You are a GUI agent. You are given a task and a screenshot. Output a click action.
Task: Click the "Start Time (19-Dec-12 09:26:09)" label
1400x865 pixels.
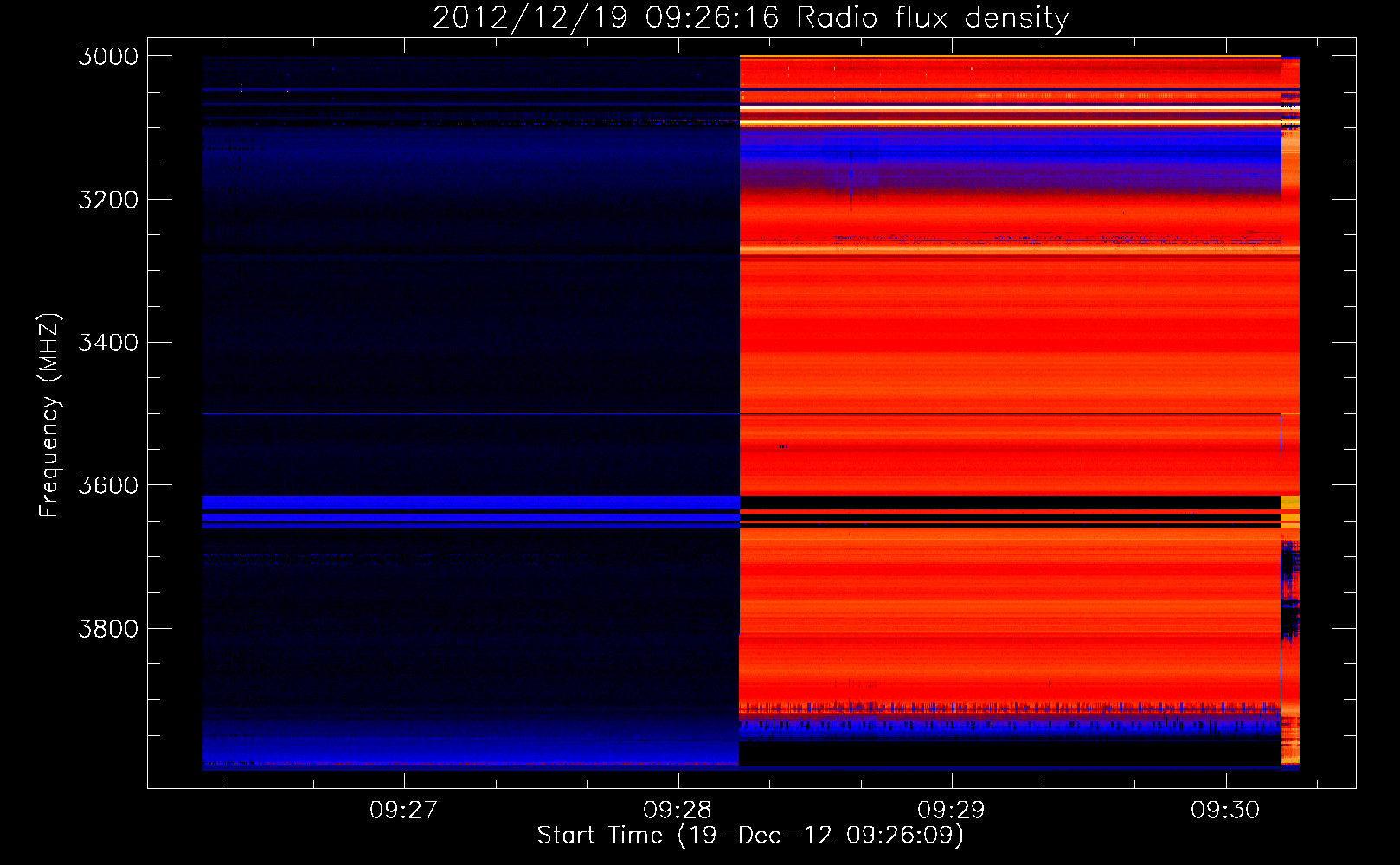tap(750, 836)
